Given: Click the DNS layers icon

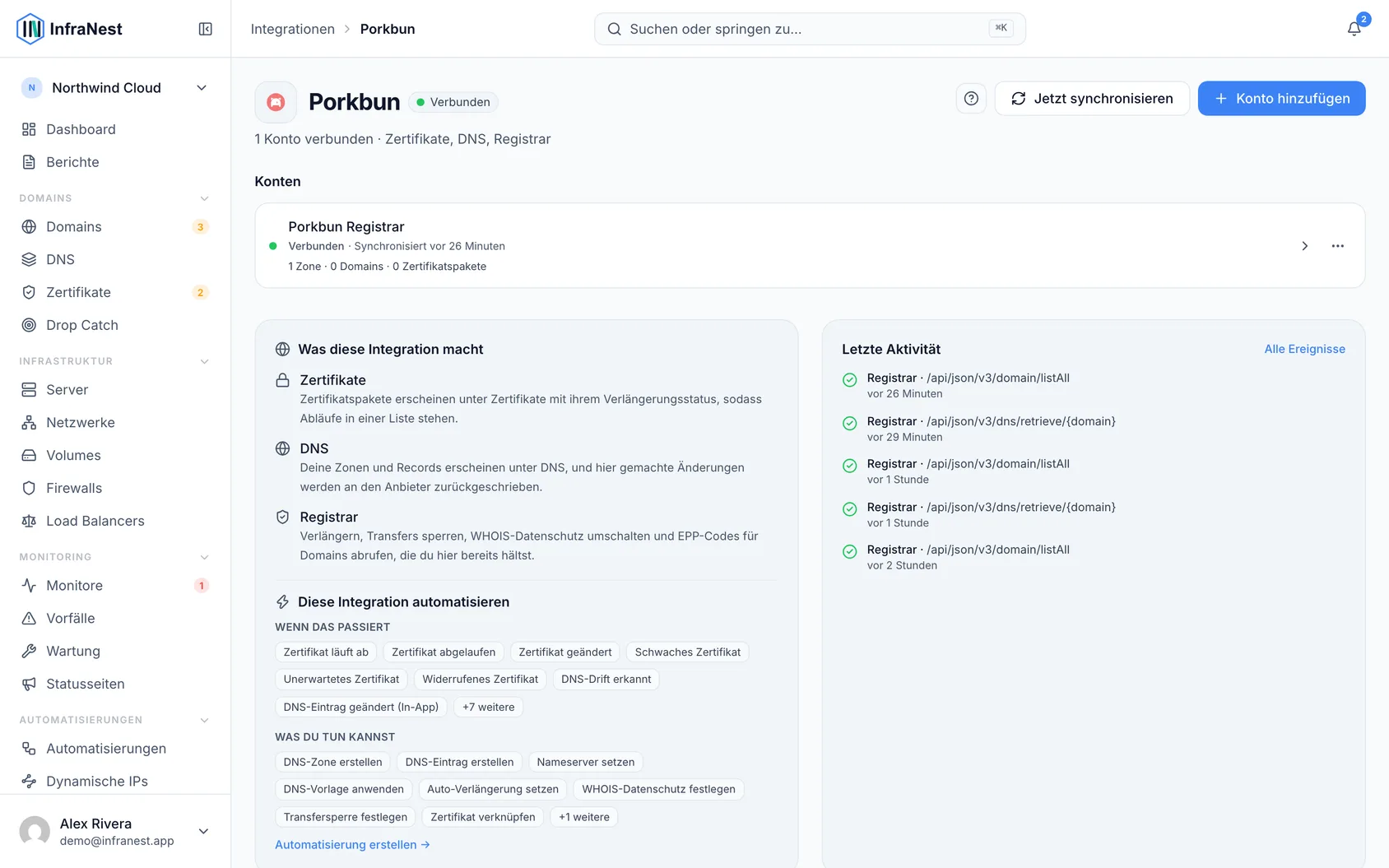Looking at the screenshot, I should click(x=29, y=259).
